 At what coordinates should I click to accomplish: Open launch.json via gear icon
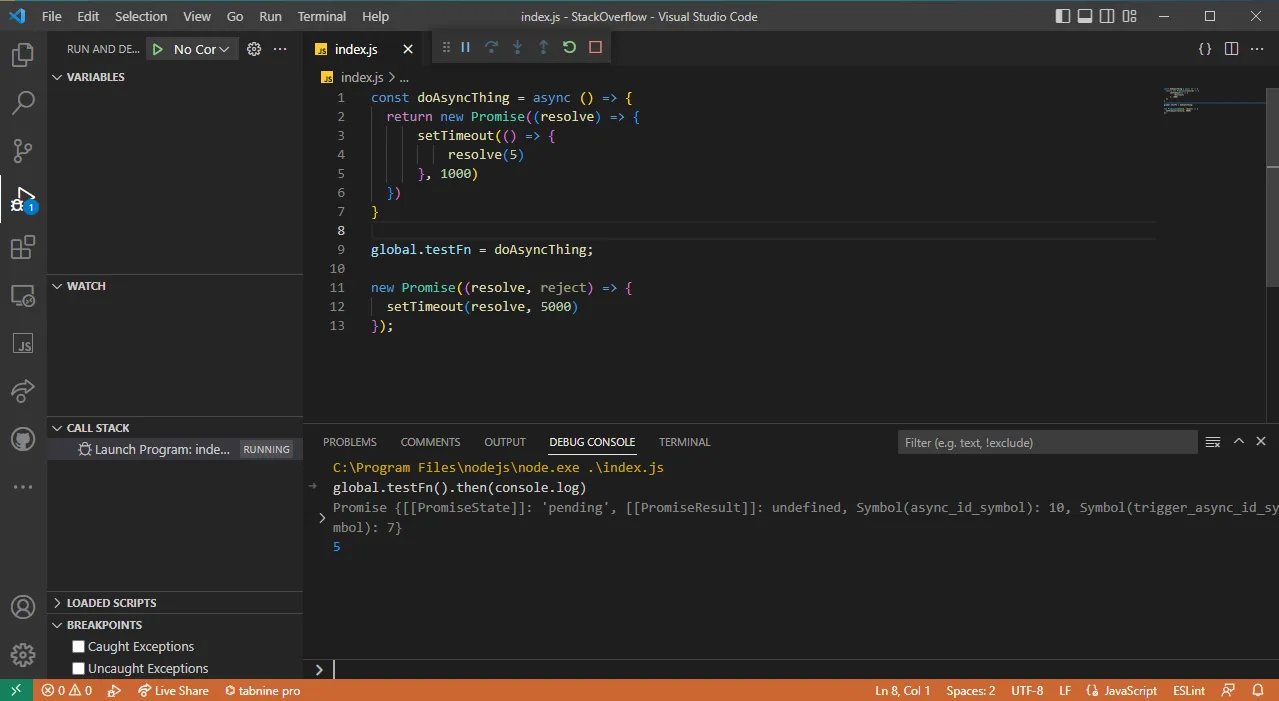pos(254,49)
